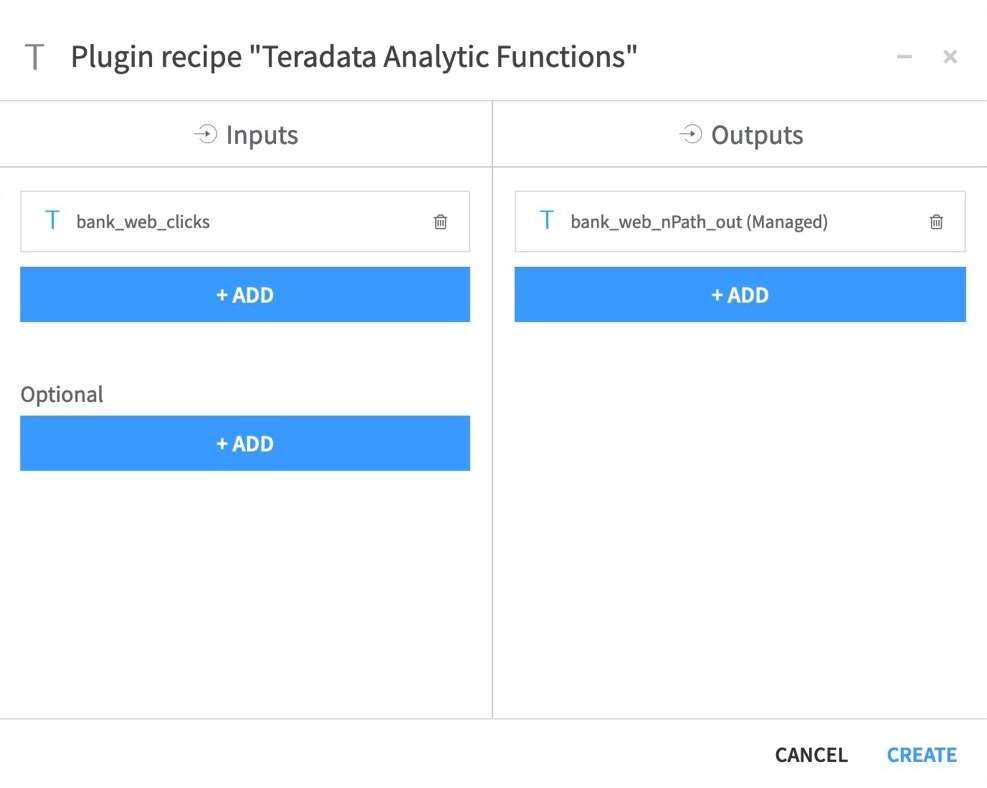Close the plugin recipe dialog

949,56
